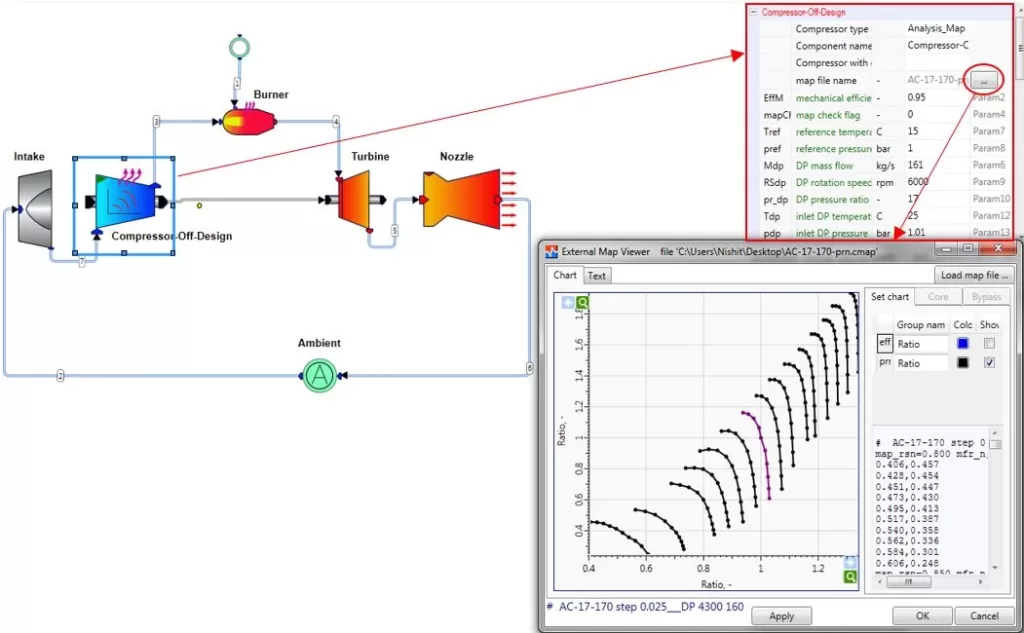Click connection label 6 on nozzle return pipe

point(530,368)
